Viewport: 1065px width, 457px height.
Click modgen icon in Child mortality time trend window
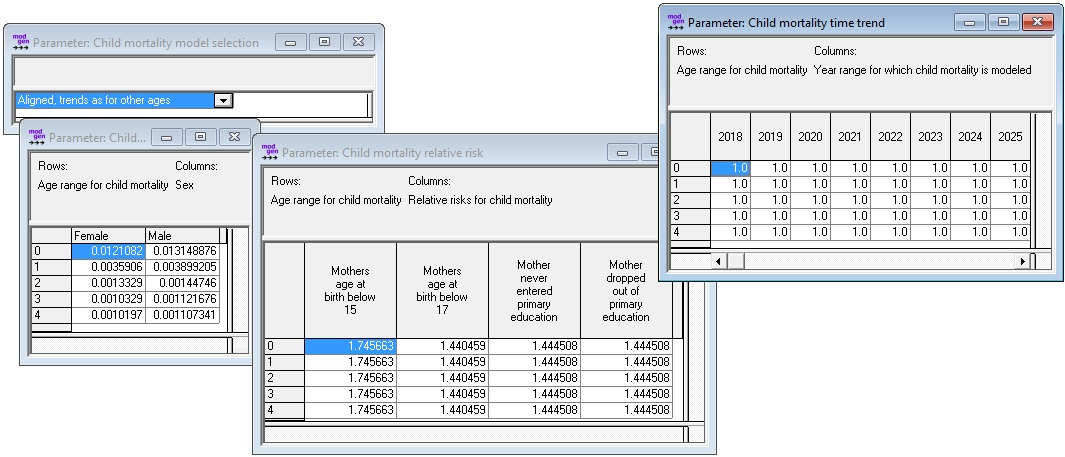coord(675,22)
